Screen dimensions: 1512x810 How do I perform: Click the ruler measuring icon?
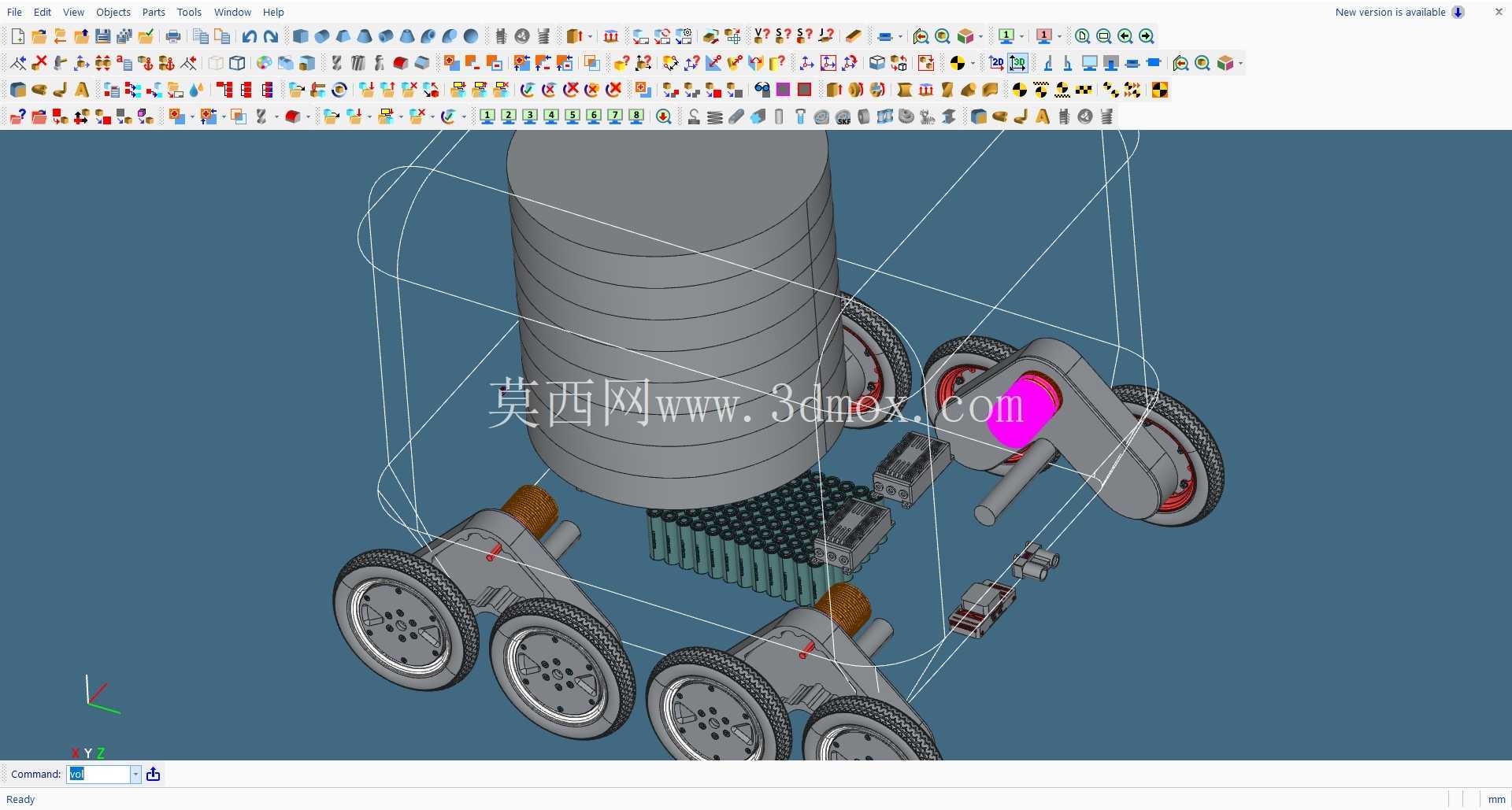tap(854, 36)
